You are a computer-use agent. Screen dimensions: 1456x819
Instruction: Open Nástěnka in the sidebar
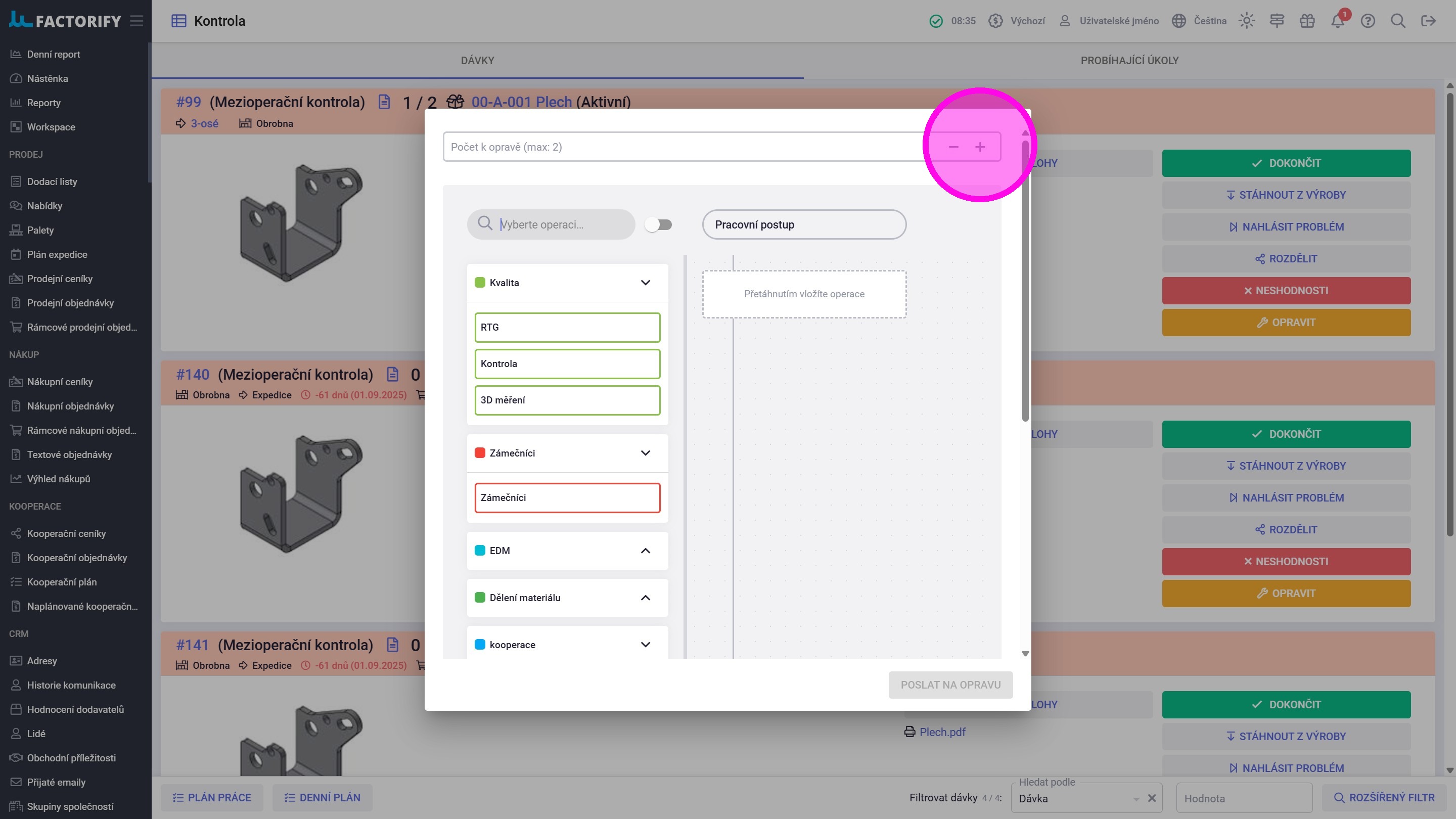pos(48,78)
